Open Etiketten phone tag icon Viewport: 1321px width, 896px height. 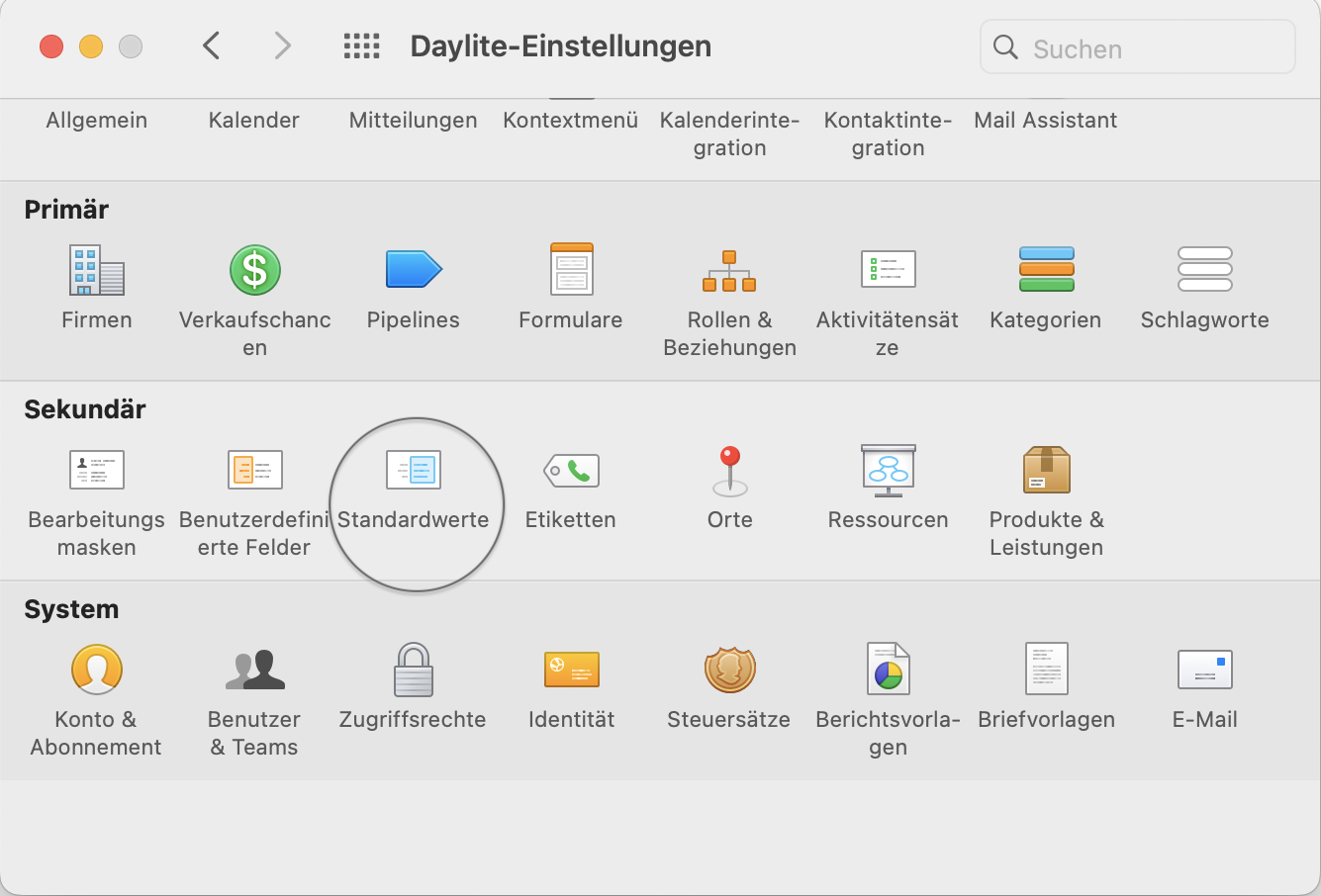coord(571,471)
